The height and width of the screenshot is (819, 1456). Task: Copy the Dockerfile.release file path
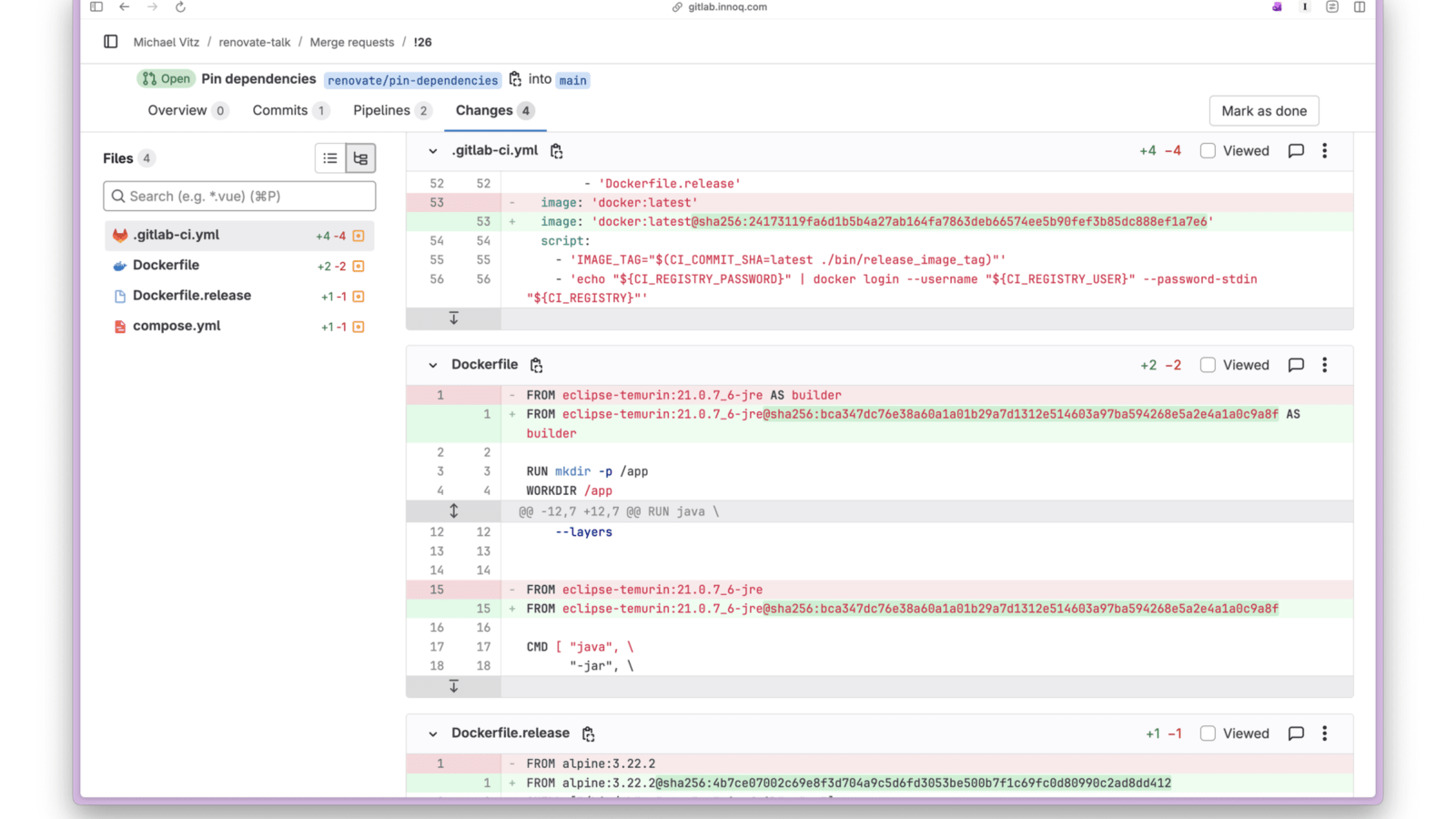[x=588, y=733]
